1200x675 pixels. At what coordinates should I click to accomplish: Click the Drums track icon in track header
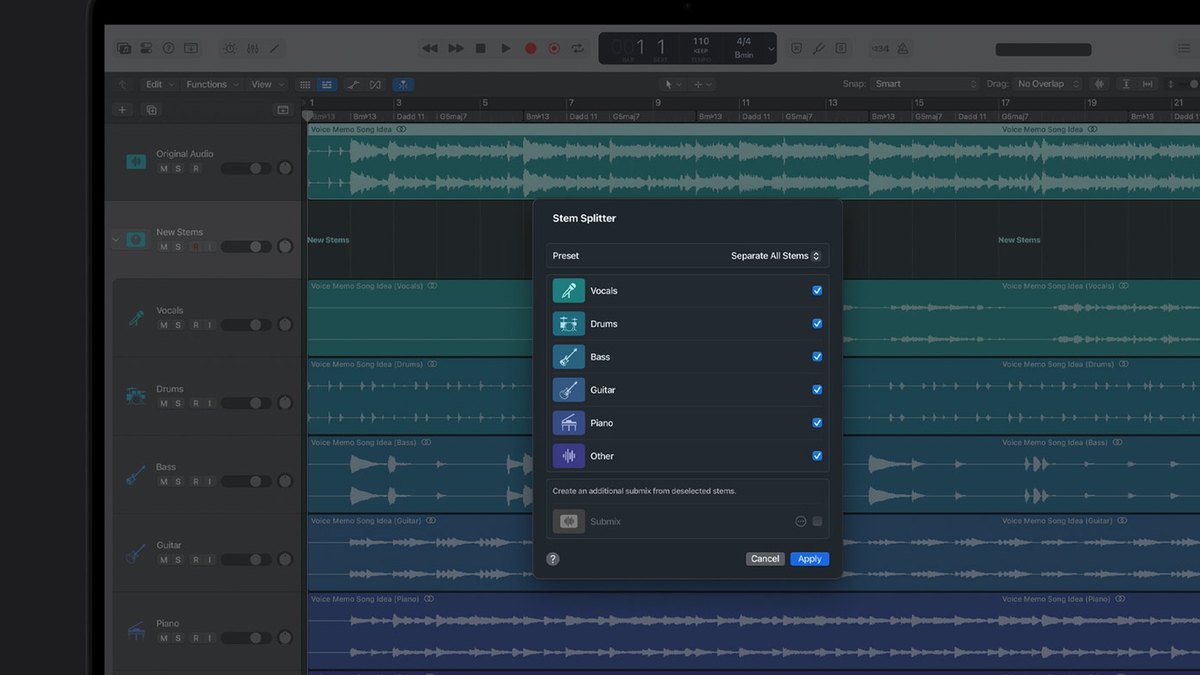click(x=136, y=396)
